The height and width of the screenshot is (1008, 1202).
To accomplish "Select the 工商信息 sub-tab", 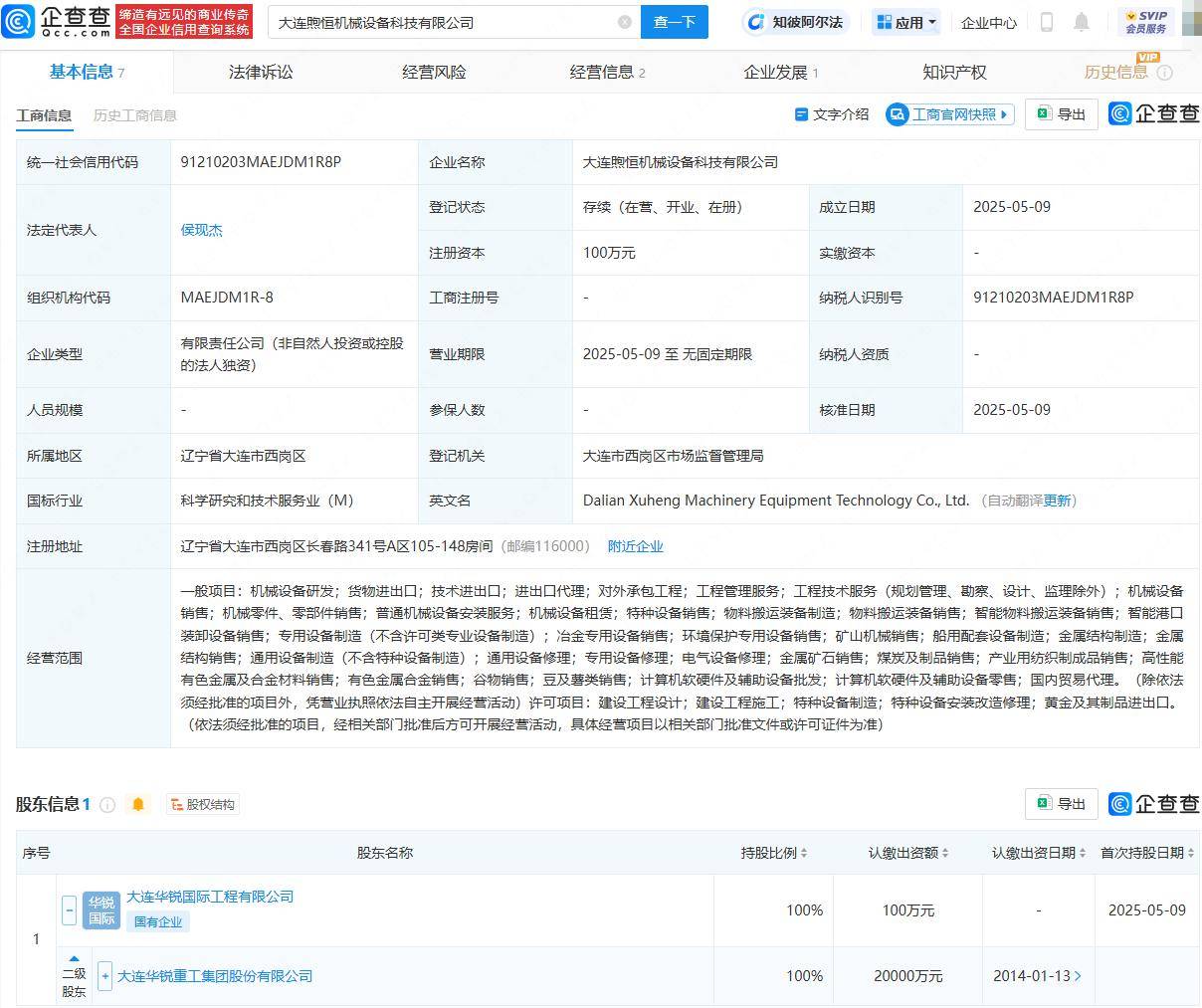I will 44,115.
